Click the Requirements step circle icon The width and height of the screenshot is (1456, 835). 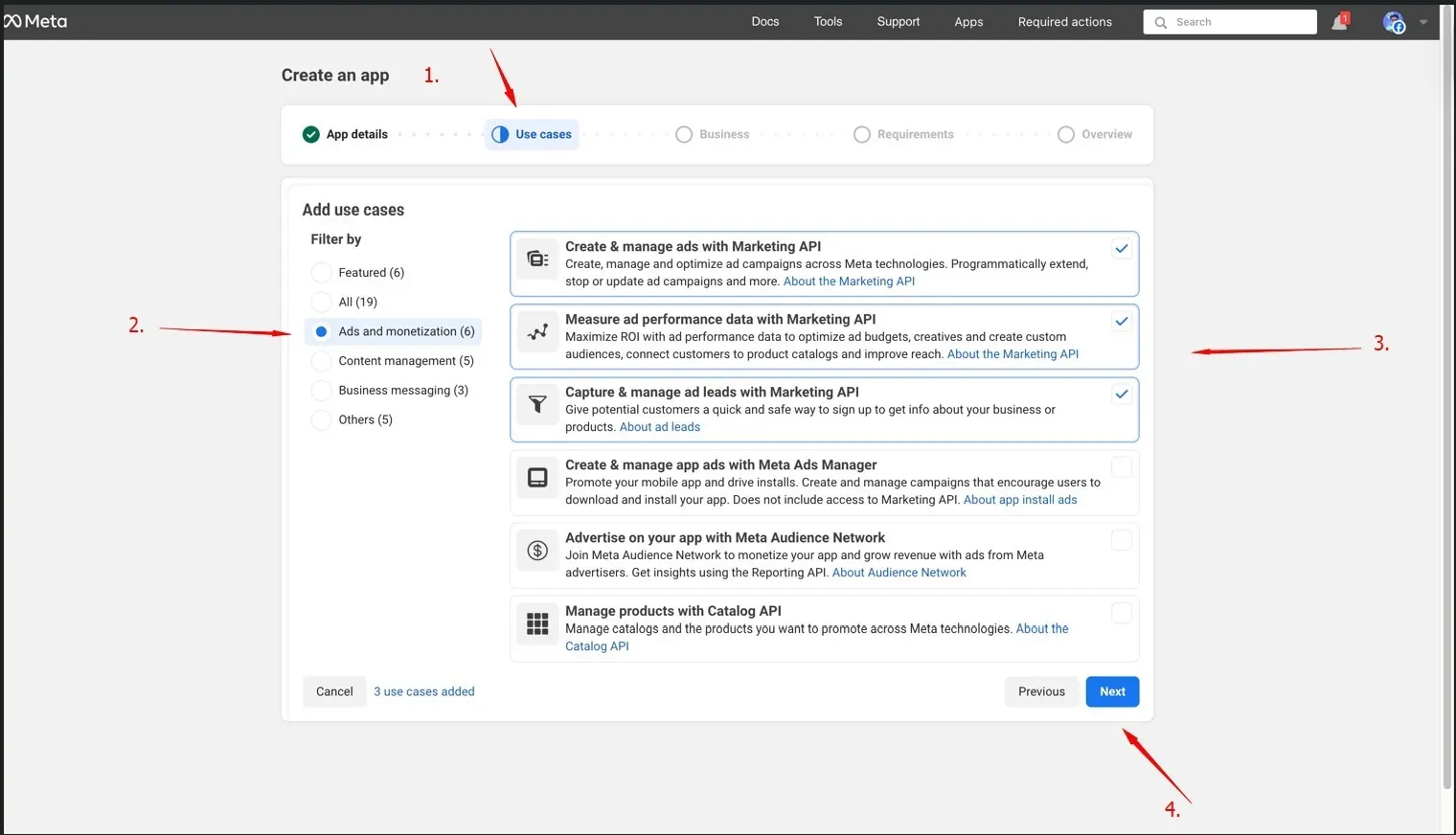(862, 134)
